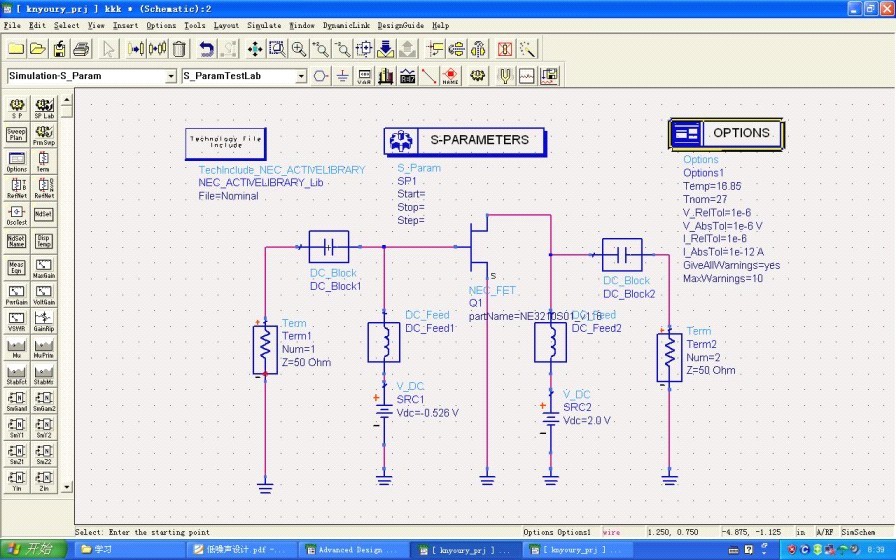Click the palette scroll up arrow
Viewport: 896px width, 560px height.
click(x=67, y=101)
